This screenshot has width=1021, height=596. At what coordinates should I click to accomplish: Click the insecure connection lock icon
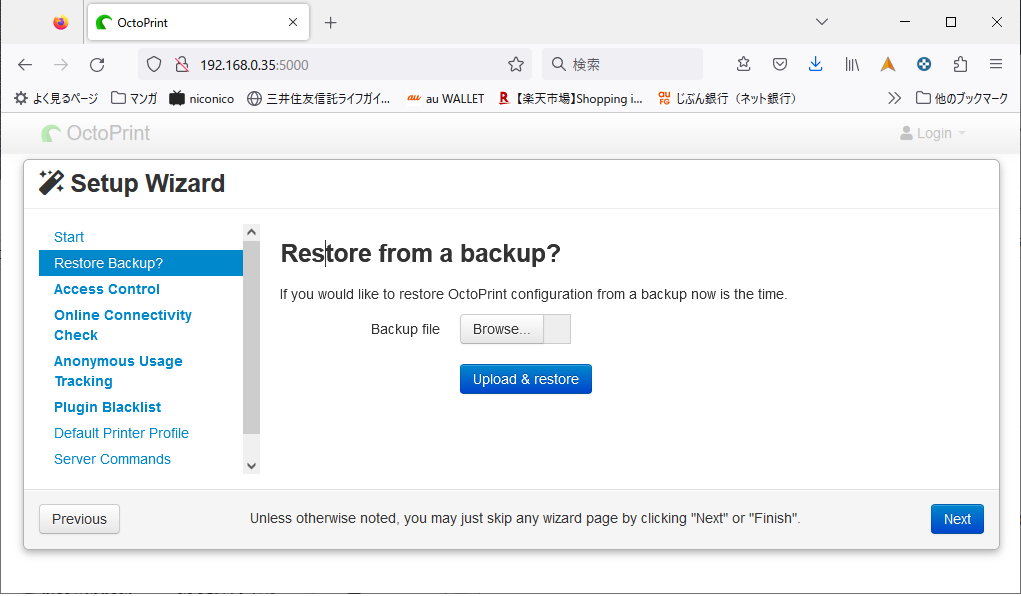click(x=182, y=64)
